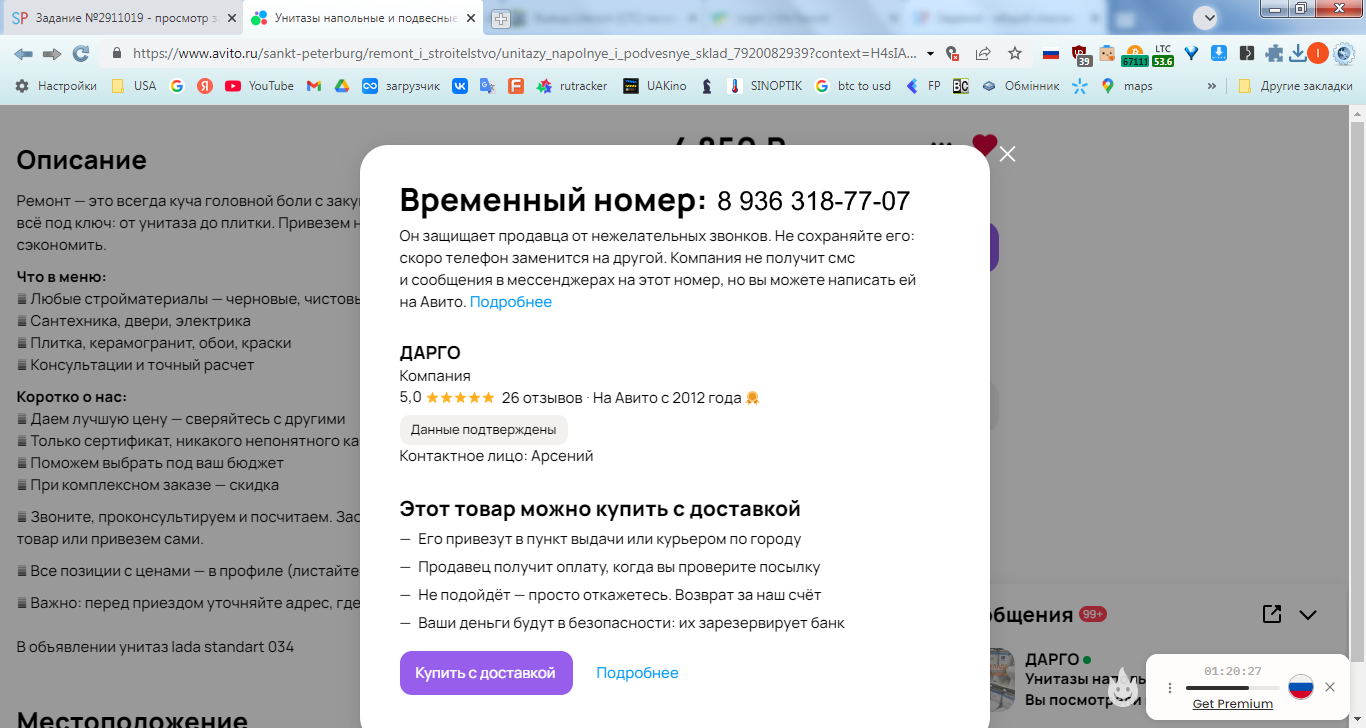Open the rutracker bookmark

point(572,86)
